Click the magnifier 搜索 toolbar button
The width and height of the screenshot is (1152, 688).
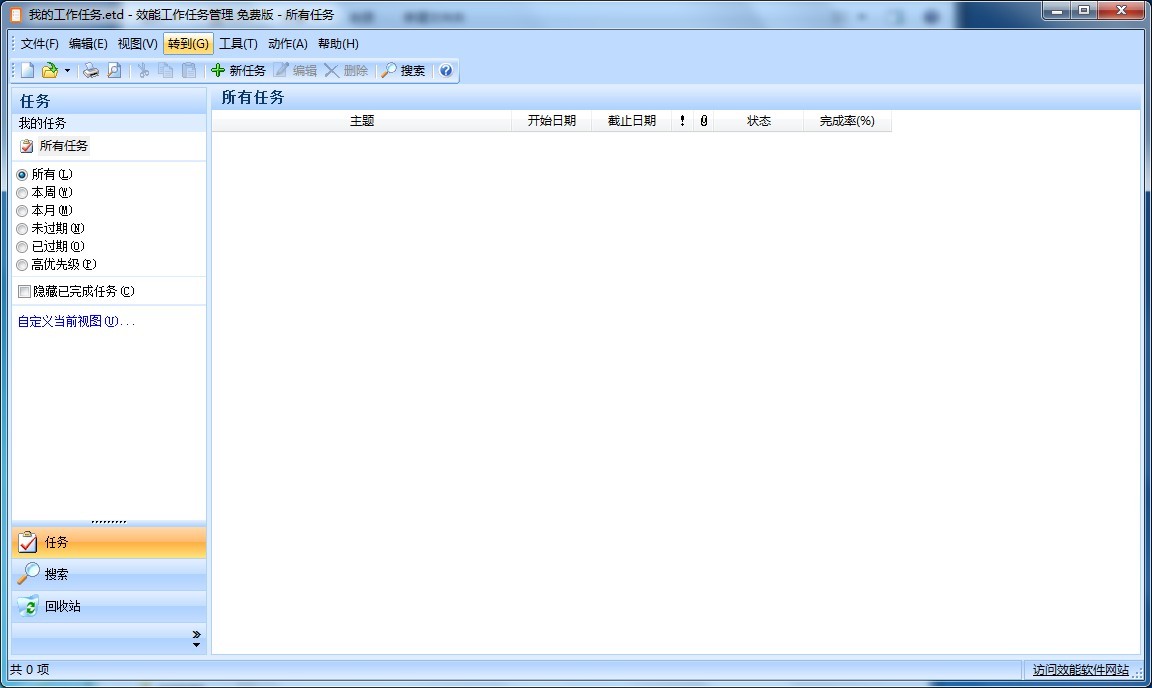tap(403, 70)
